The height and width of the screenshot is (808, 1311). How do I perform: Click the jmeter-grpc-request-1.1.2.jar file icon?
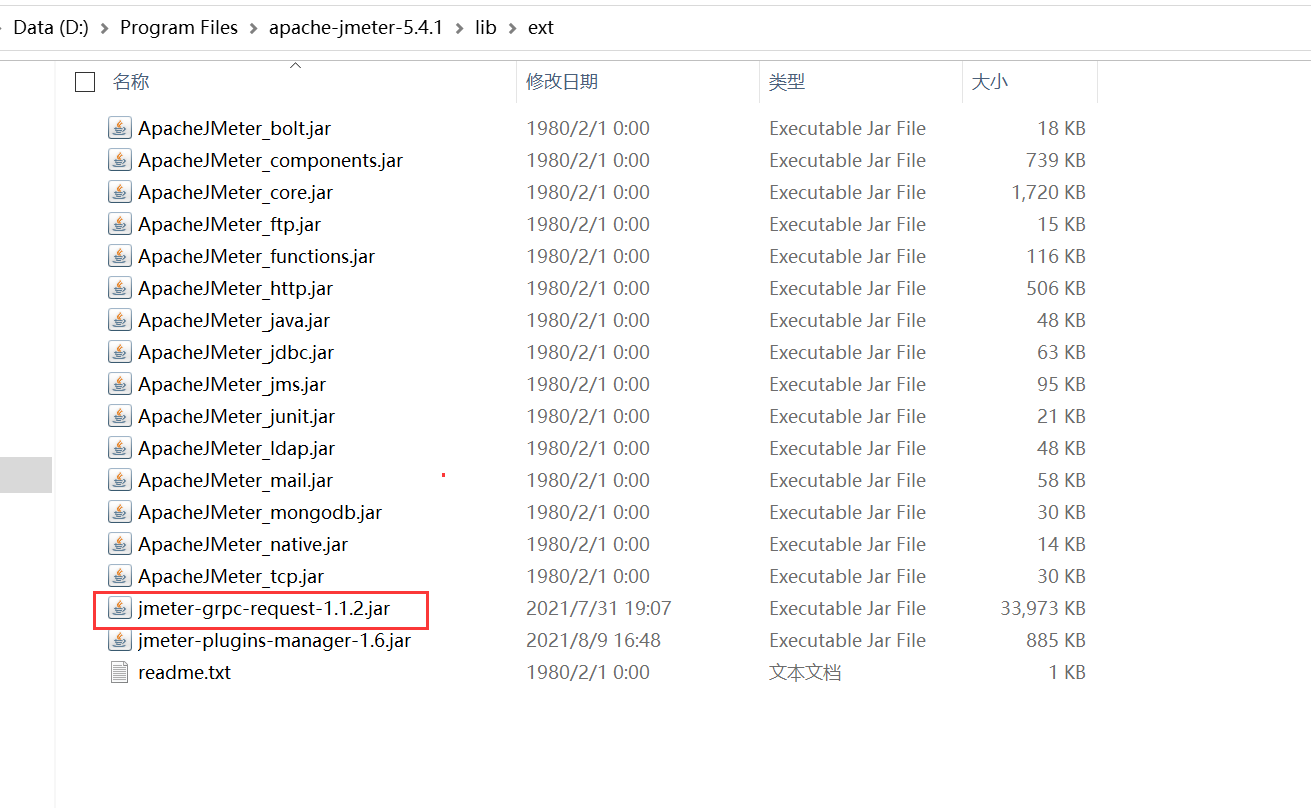pyautogui.click(x=120, y=608)
